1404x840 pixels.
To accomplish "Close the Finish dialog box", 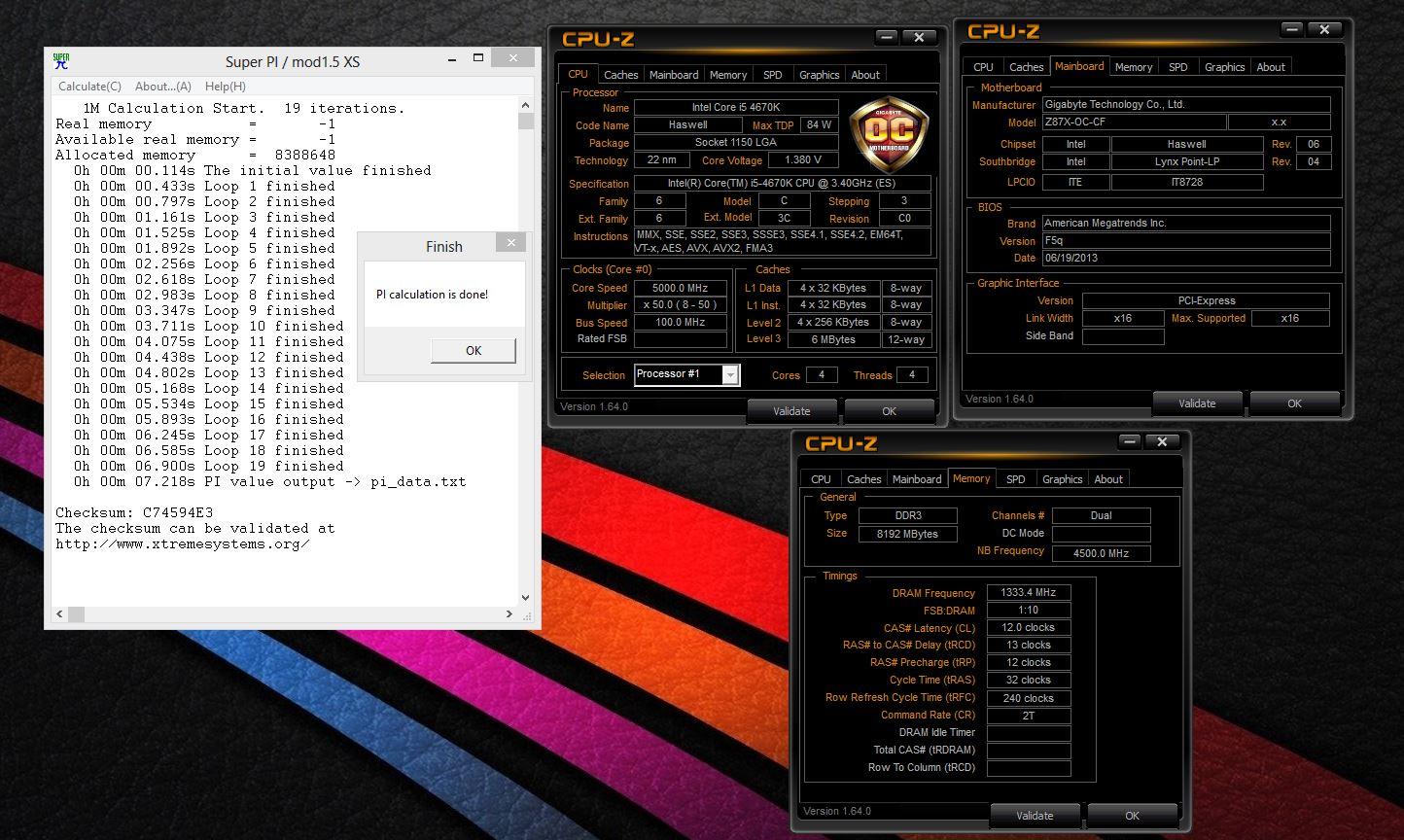I will click(x=510, y=243).
